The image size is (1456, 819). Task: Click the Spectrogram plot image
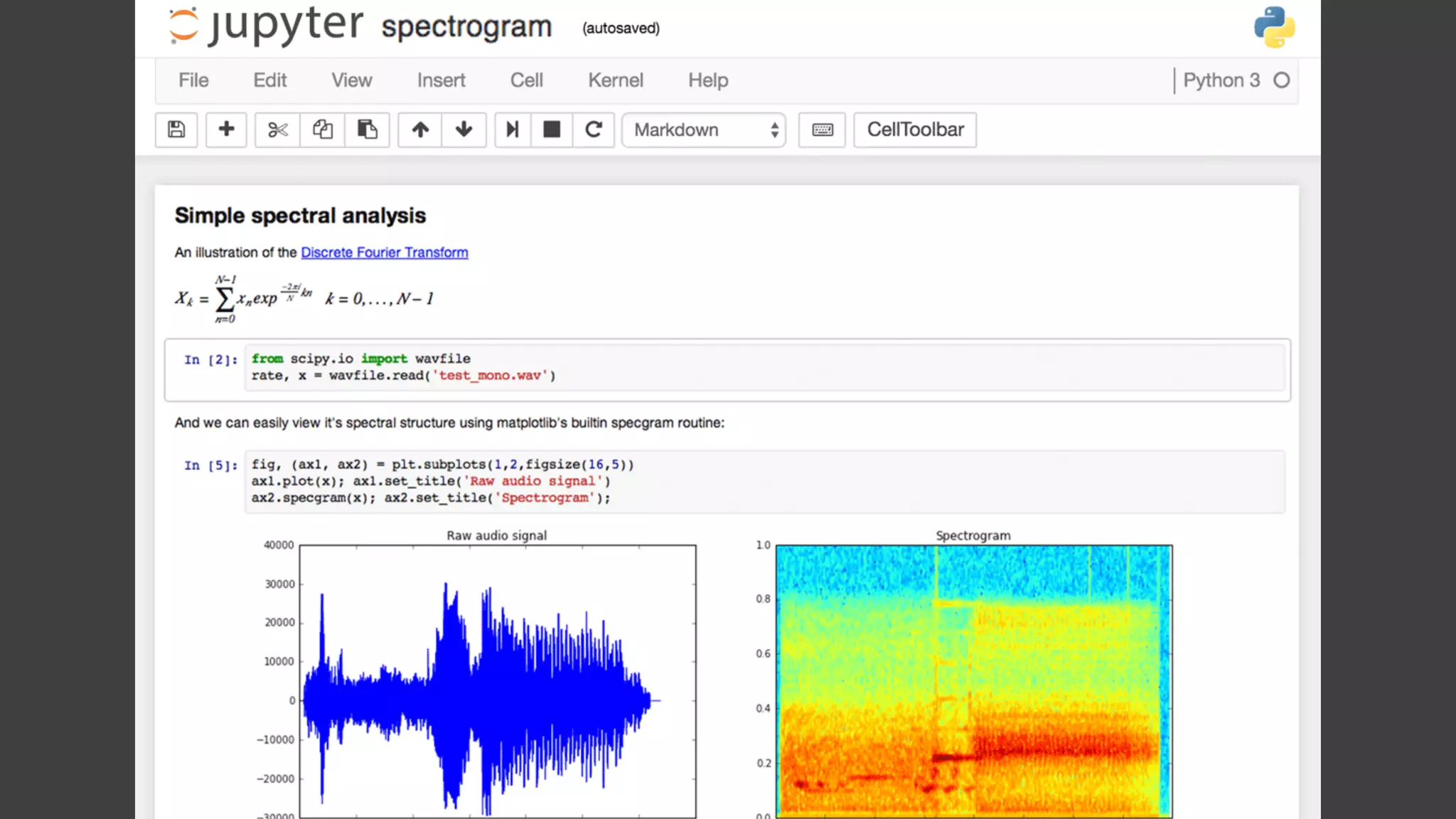(x=974, y=681)
